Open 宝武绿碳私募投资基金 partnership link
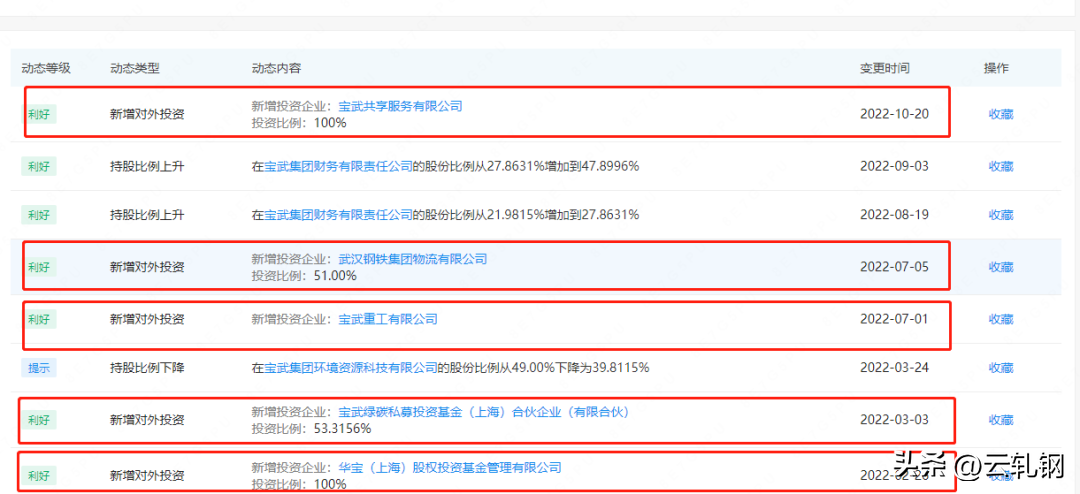 (x=484, y=412)
